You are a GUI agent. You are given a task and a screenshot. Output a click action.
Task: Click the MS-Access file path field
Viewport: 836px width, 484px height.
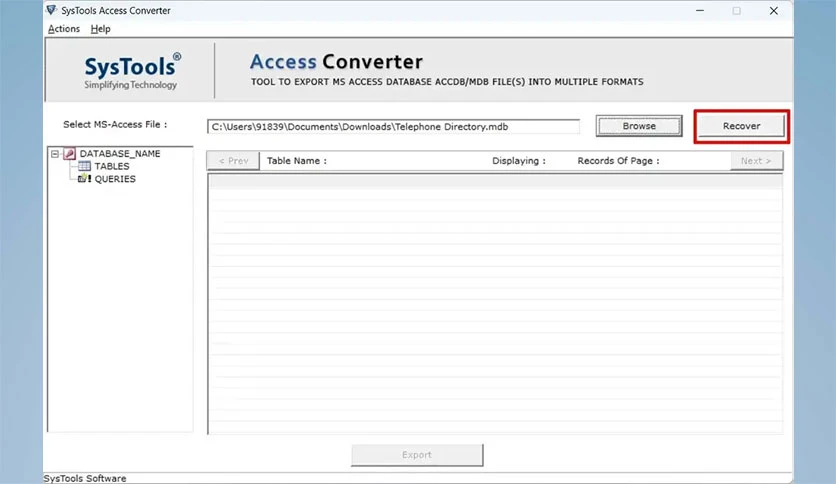[393, 127]
